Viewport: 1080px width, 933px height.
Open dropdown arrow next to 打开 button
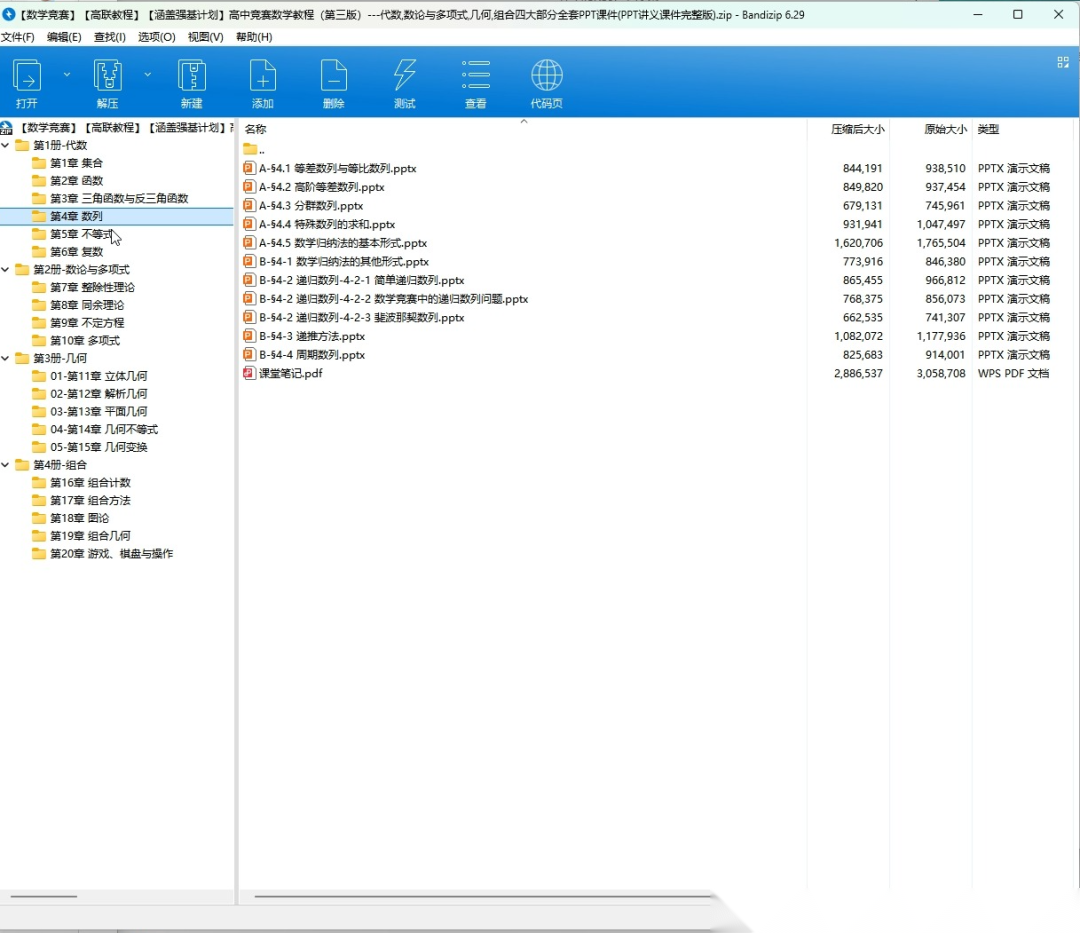pyautogui.click(x=67, y=74)
